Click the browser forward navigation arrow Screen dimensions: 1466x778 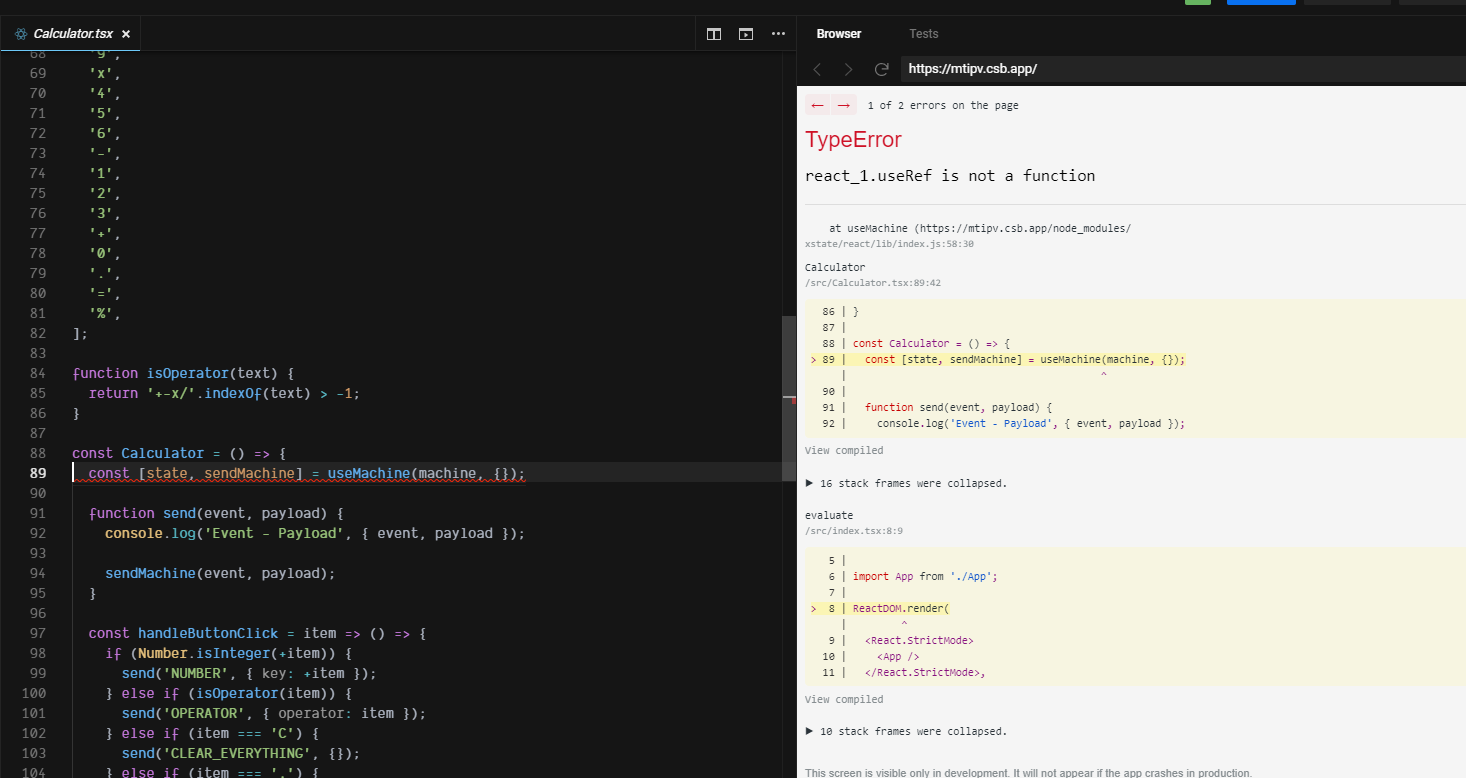click(x=849, y=68)
